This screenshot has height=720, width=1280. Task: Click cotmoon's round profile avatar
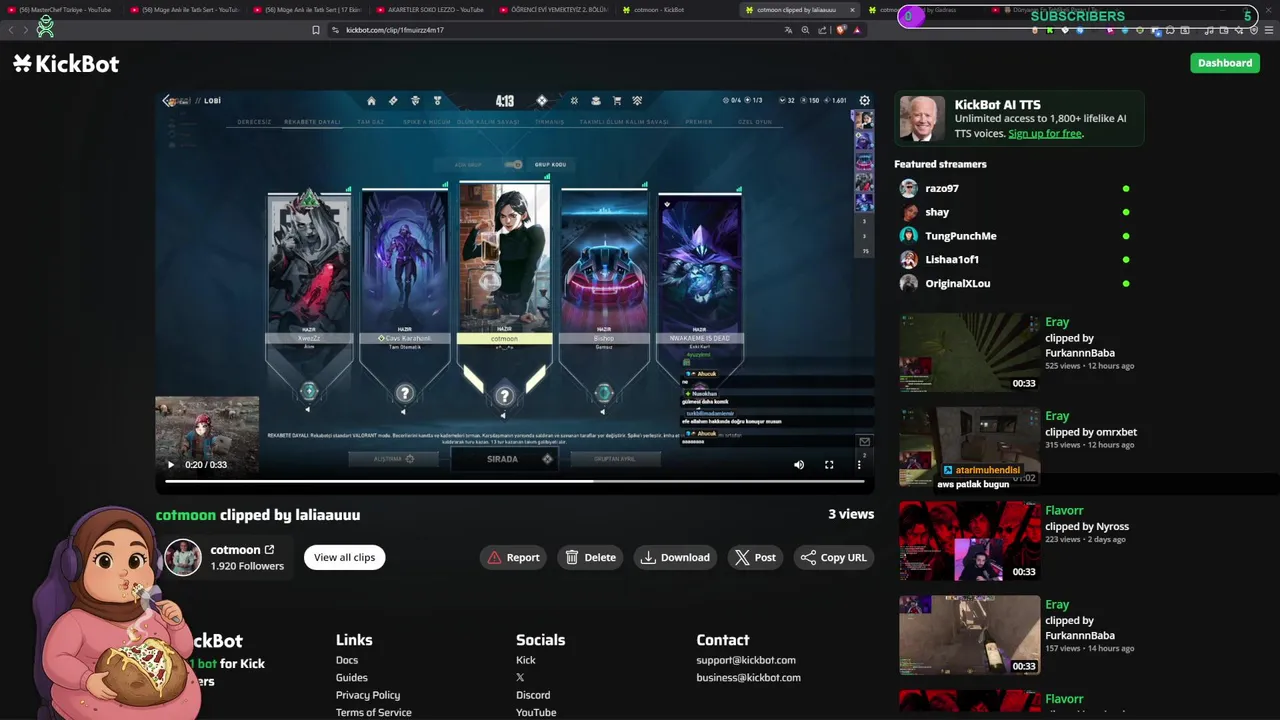tap(183, 557)
